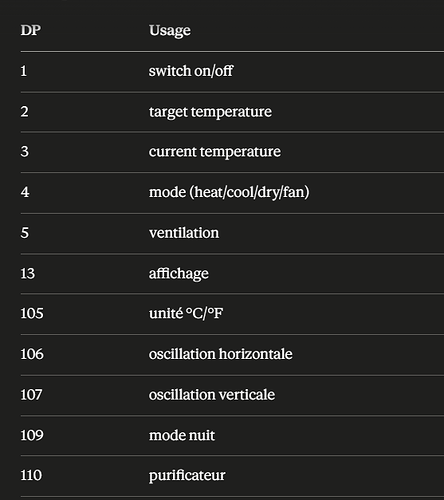The image size is (444, 500).
Task: Click DP number 109
Action: (32, 435)
